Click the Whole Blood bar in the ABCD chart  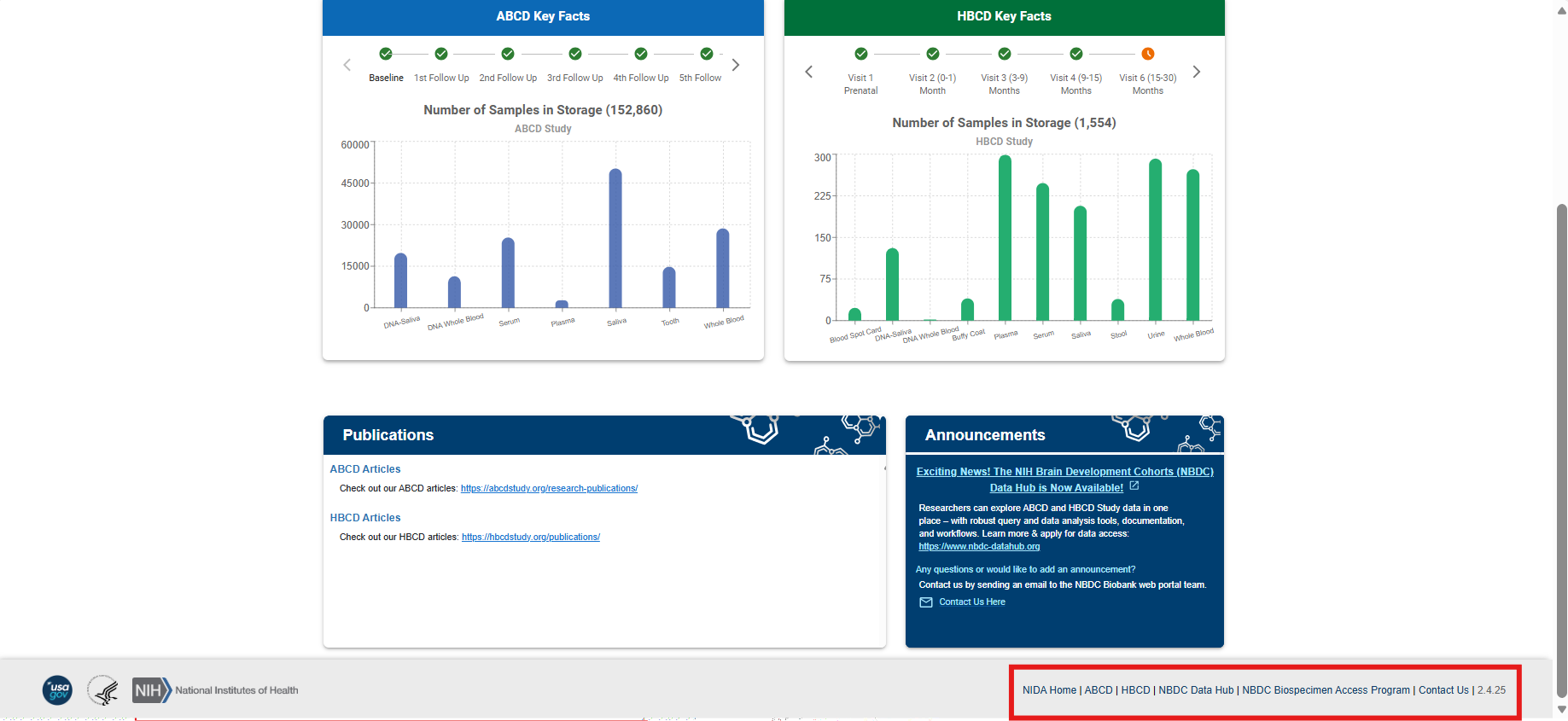[x=723, y=268]
